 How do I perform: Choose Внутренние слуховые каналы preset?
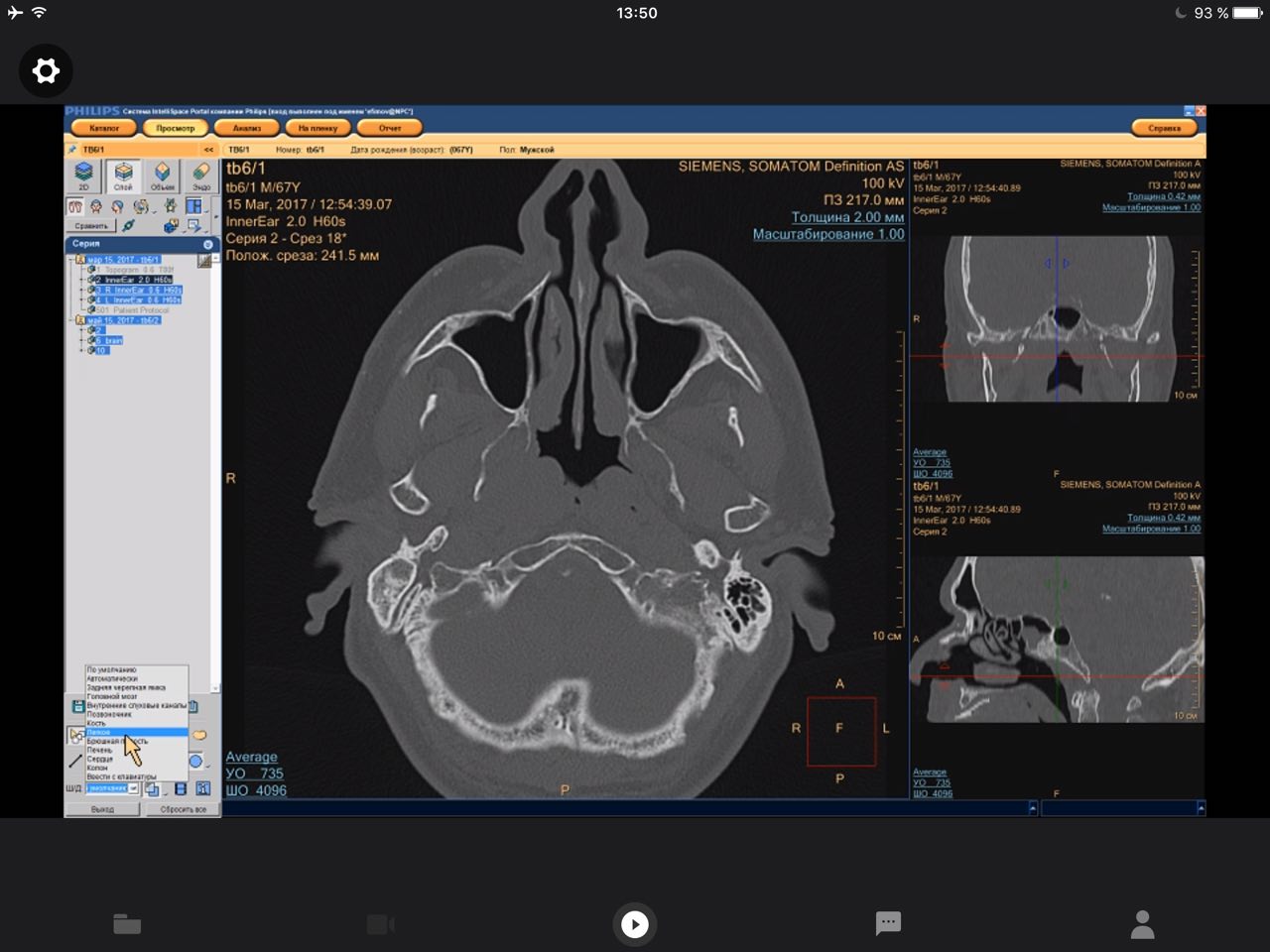pos(136,705)
